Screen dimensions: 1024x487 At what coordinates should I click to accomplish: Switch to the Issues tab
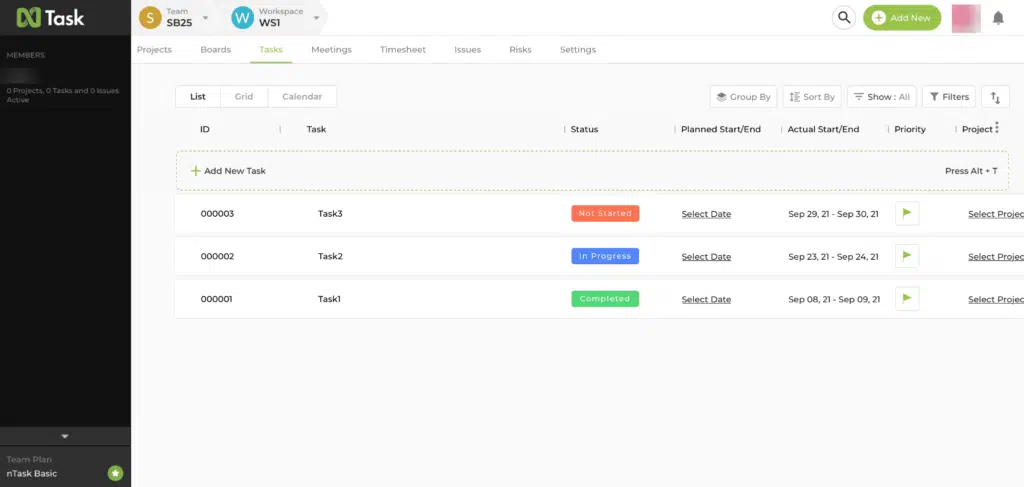[468, 50]
